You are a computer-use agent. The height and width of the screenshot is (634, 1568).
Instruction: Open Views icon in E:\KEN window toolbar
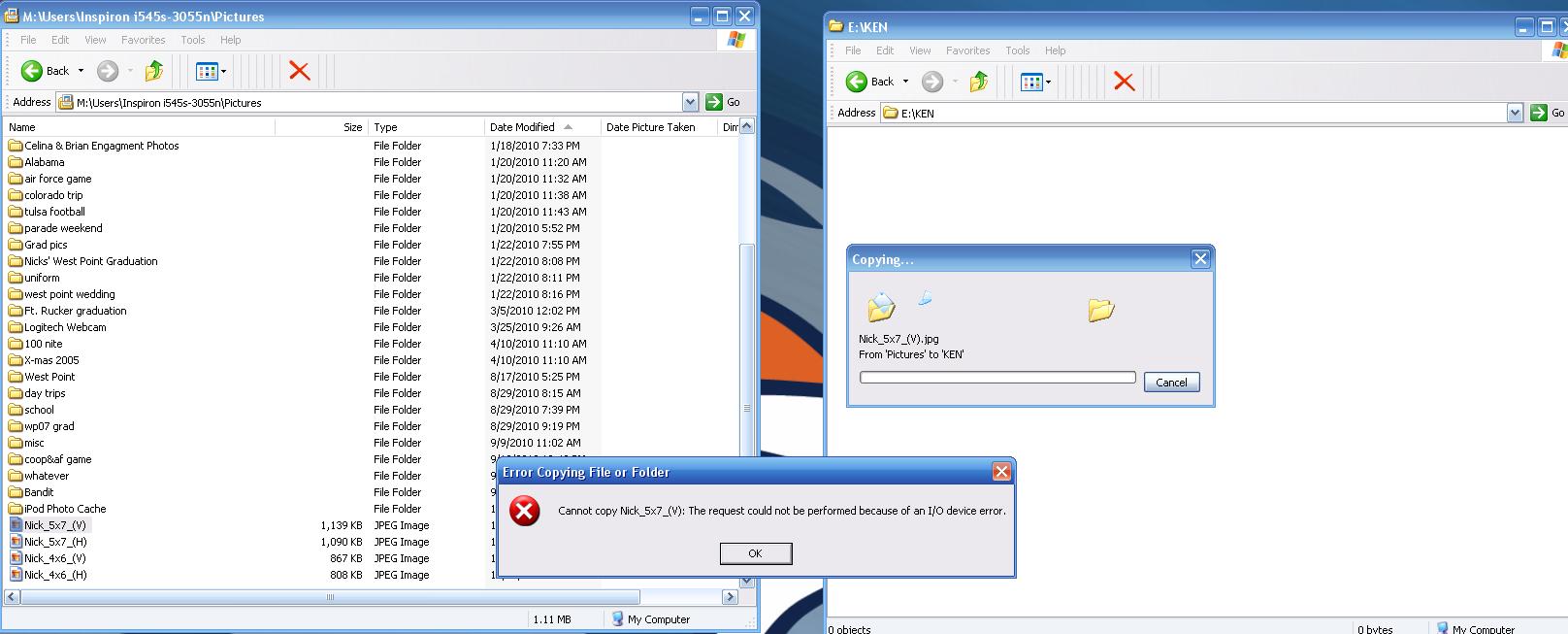click(1030, 82)
